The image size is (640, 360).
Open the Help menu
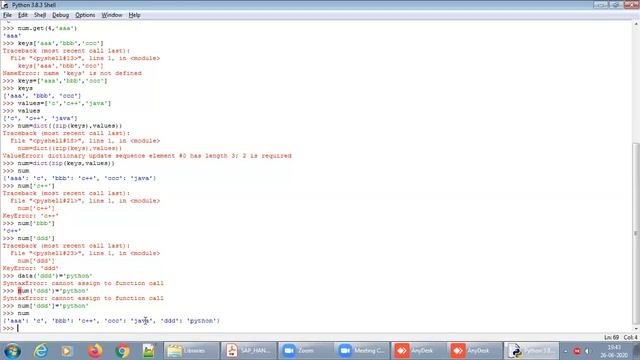coord(134,15)
